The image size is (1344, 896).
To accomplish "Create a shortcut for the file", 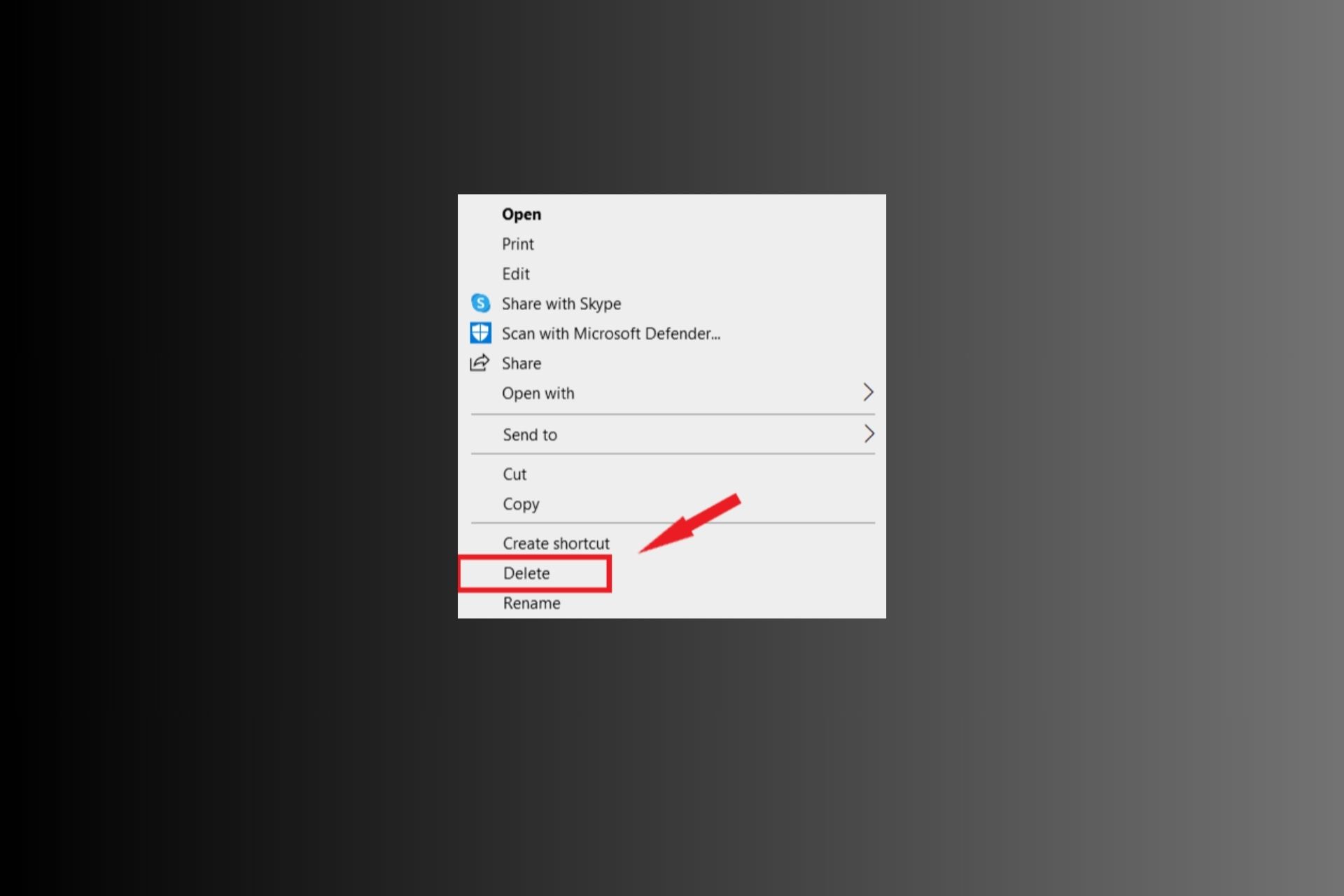I will (x=556, y=542).
